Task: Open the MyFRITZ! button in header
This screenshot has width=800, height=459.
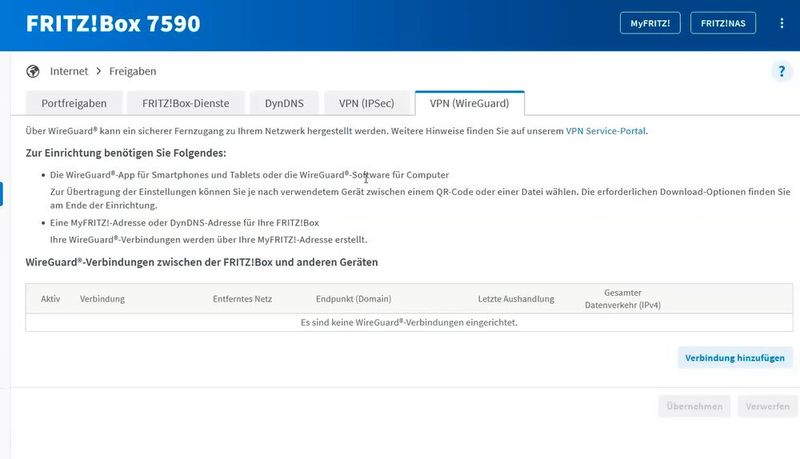Action: 650,23
